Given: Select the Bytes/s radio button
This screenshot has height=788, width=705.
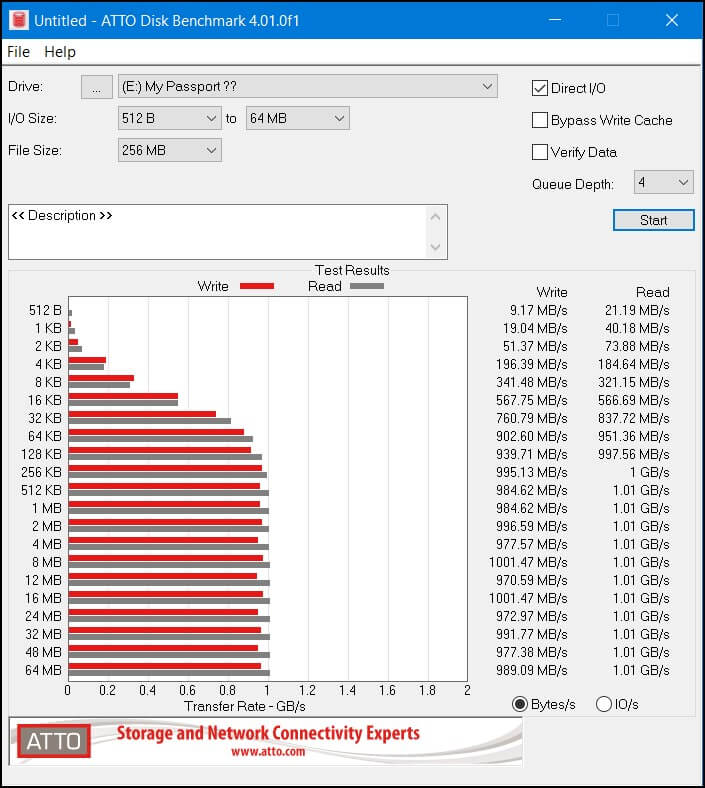Looking at the screenshot, I should tap(520, 704).
